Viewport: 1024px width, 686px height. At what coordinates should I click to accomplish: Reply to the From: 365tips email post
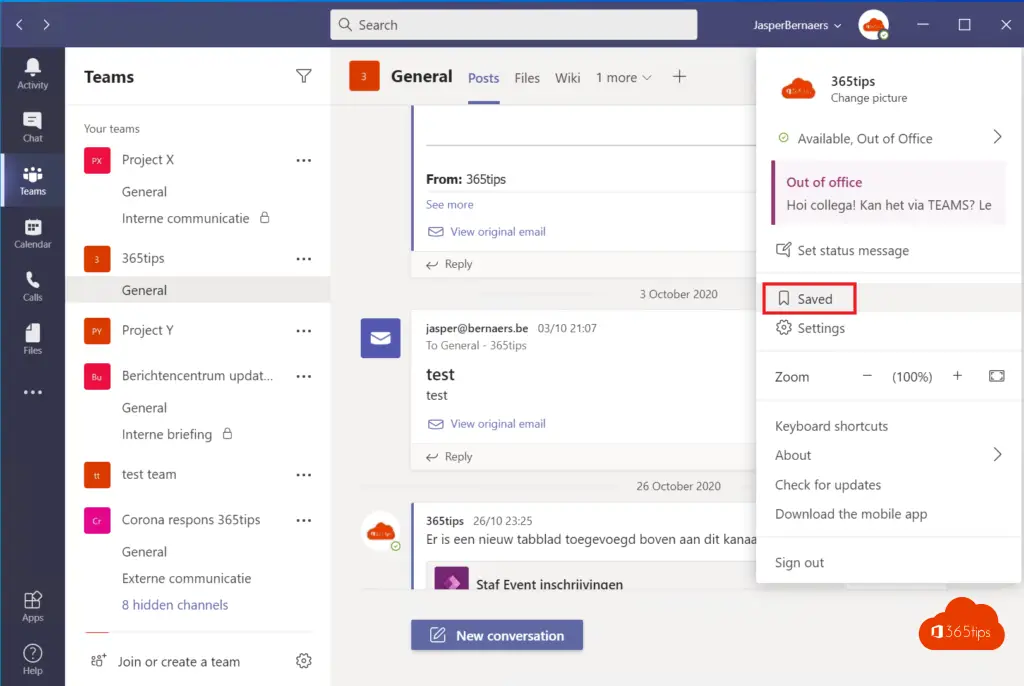pos(449,264)
